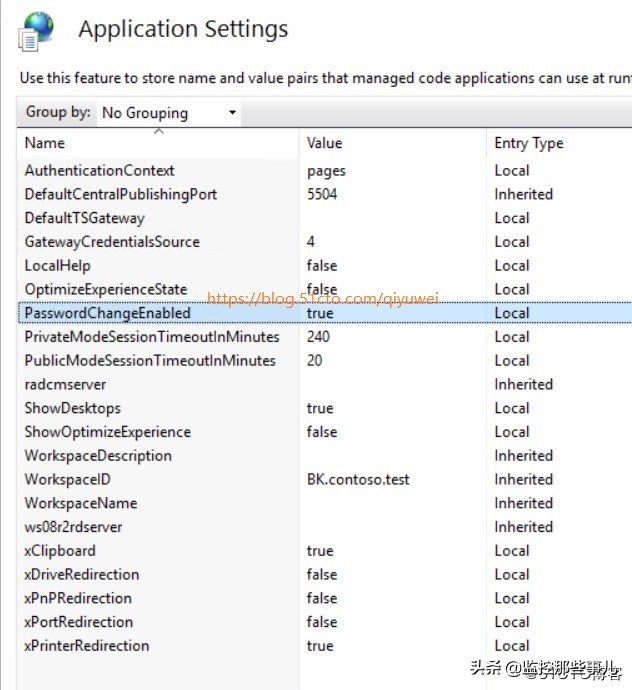Click the value 20 for public timeout

click(315, 361)
